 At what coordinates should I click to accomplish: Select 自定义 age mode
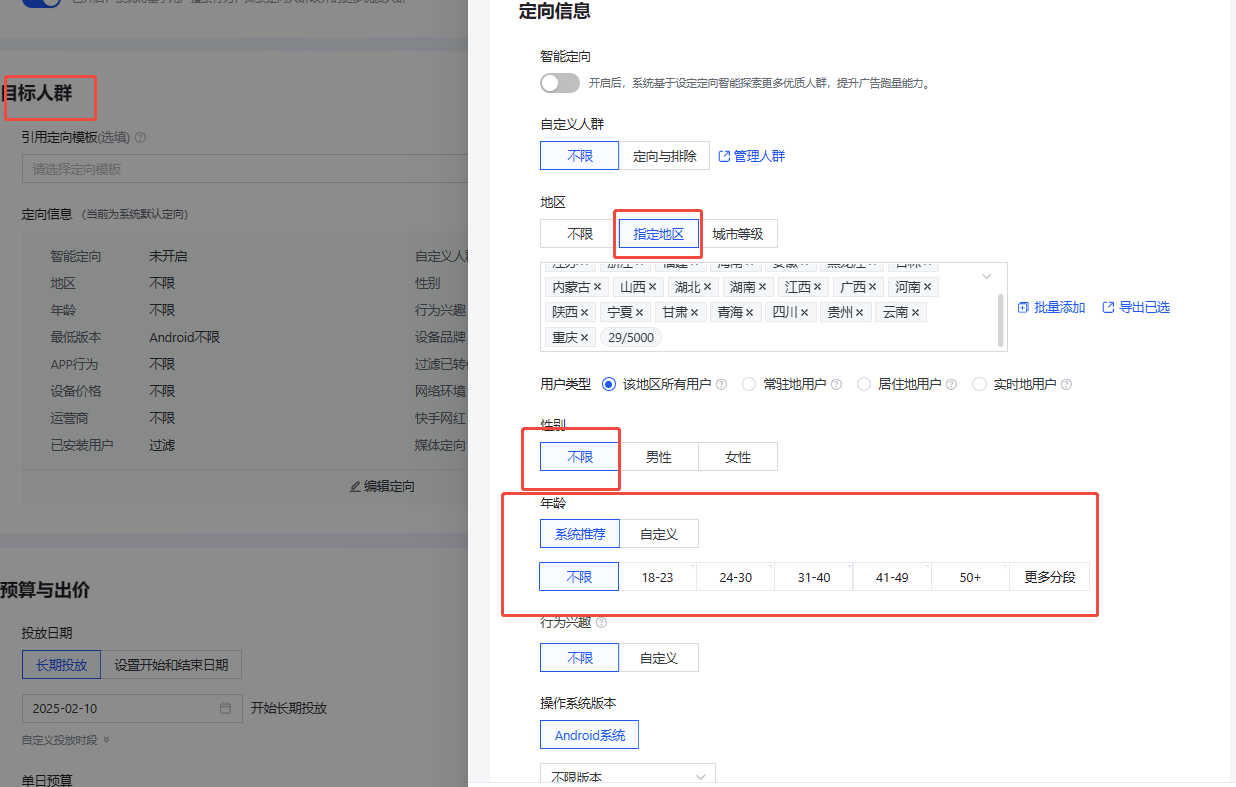659,534
